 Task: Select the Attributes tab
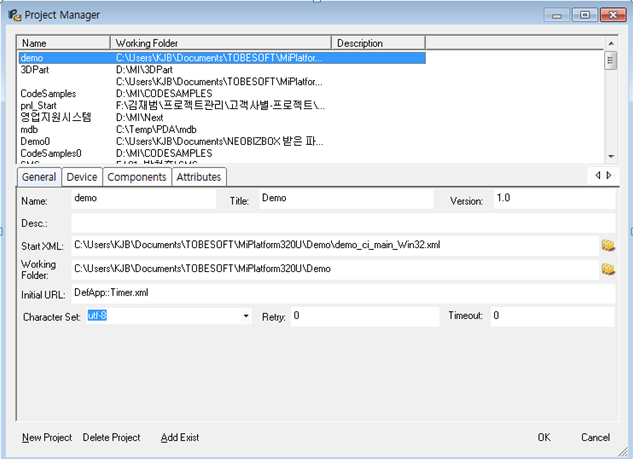tap(199, 177)
